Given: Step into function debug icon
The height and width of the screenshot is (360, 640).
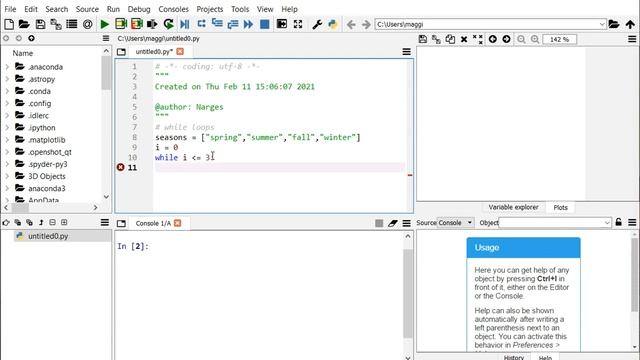Looking at the screenshot, I should click(217, 24).
